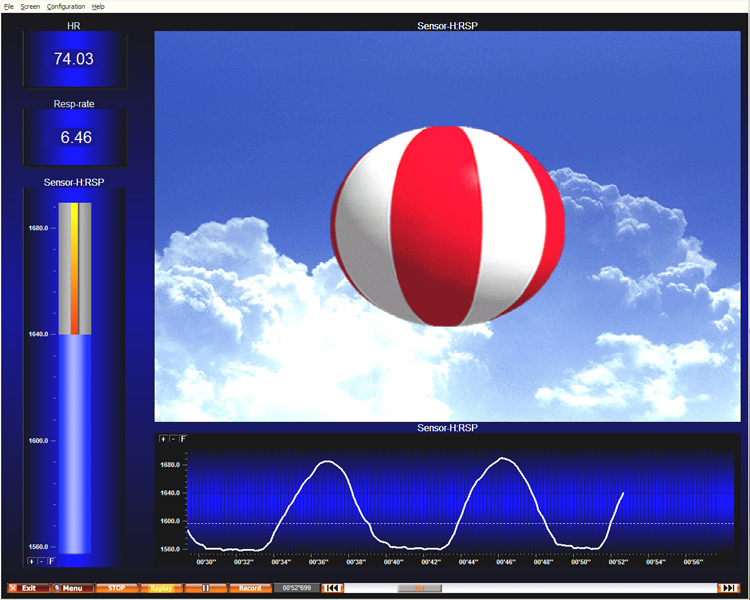Image resolution: width=750 pixels, height=600 pixels.
Task: Open the File menu
Action: tap(9, 6)
